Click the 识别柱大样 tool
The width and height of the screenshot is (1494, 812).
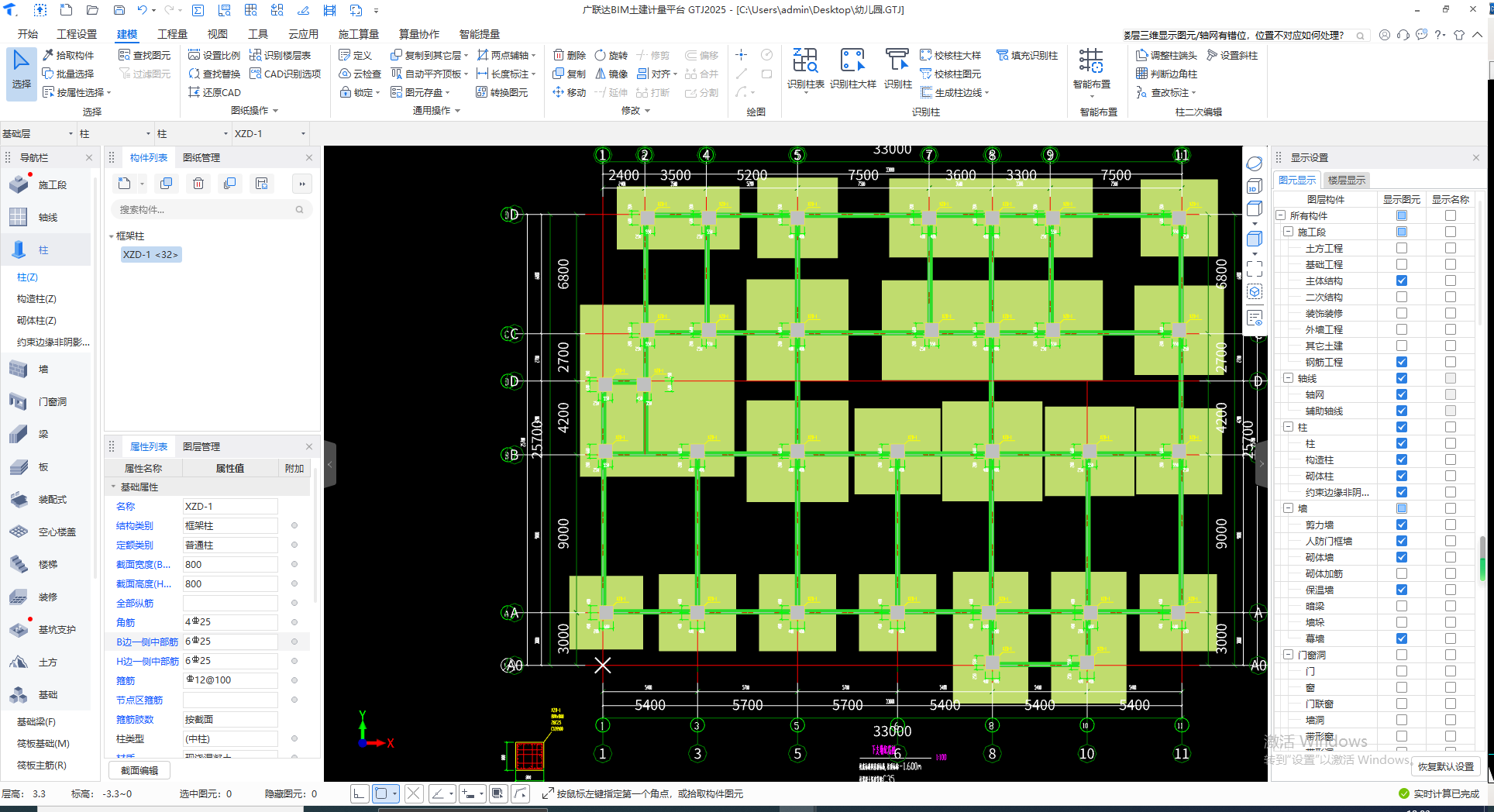coord(852,70)
